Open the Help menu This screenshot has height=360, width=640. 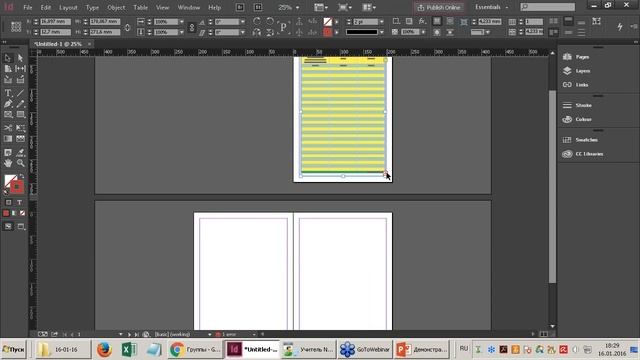[214, 7]
